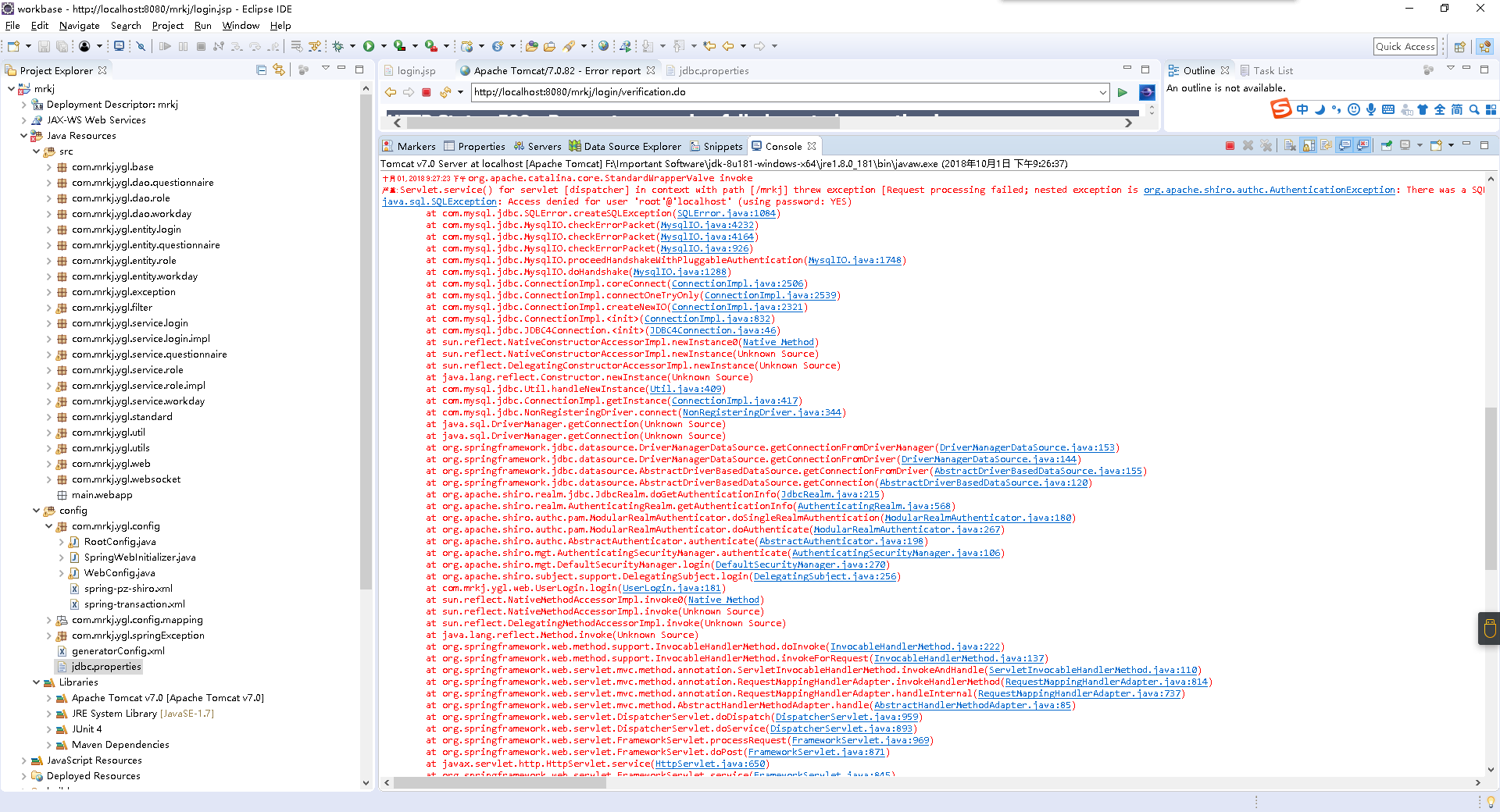
Task: Open the Web Browser globe toolbar icon
Action: click(603, 47)
